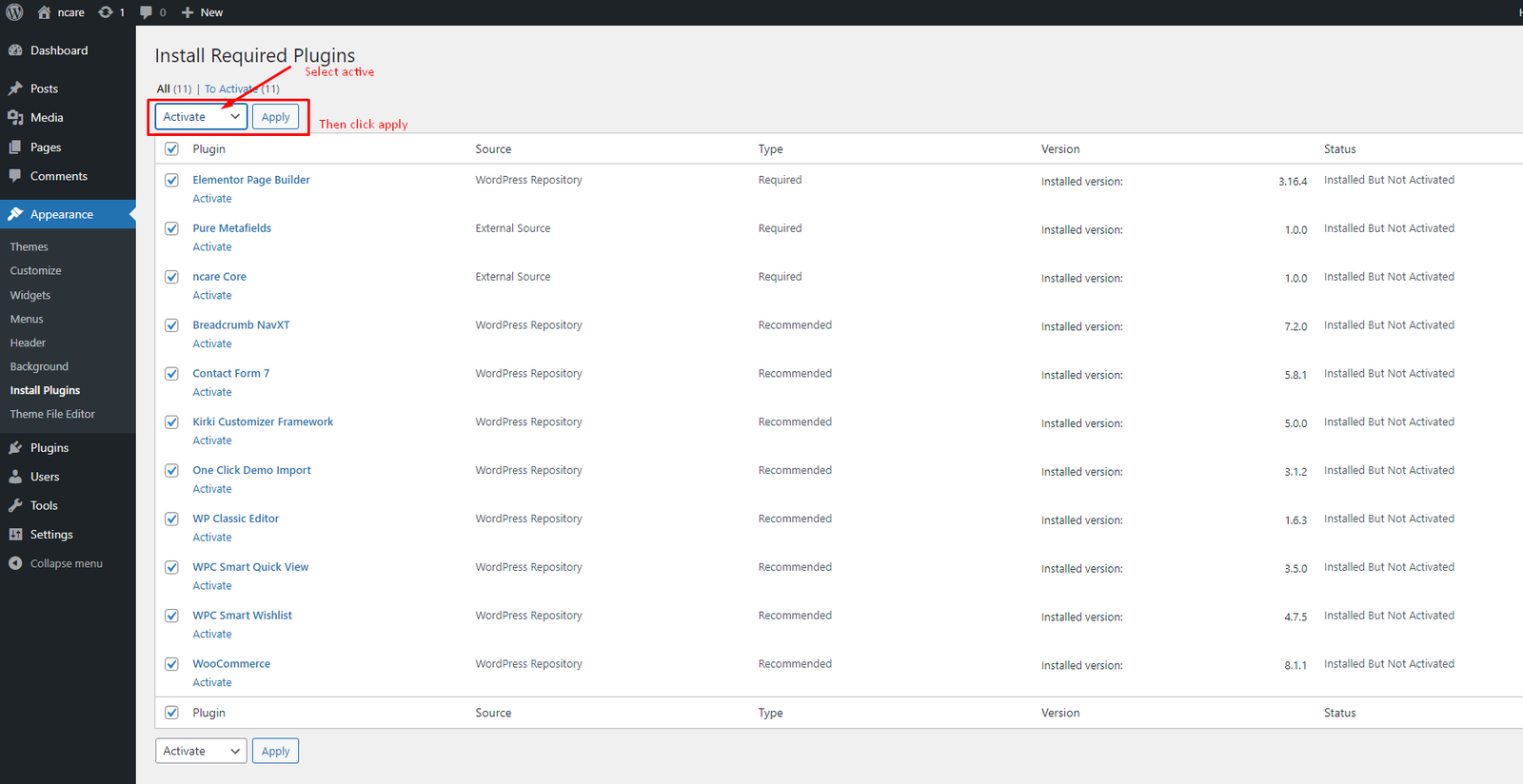
Task: Click the Settings sliders icon
Action: tap(15, 535)
